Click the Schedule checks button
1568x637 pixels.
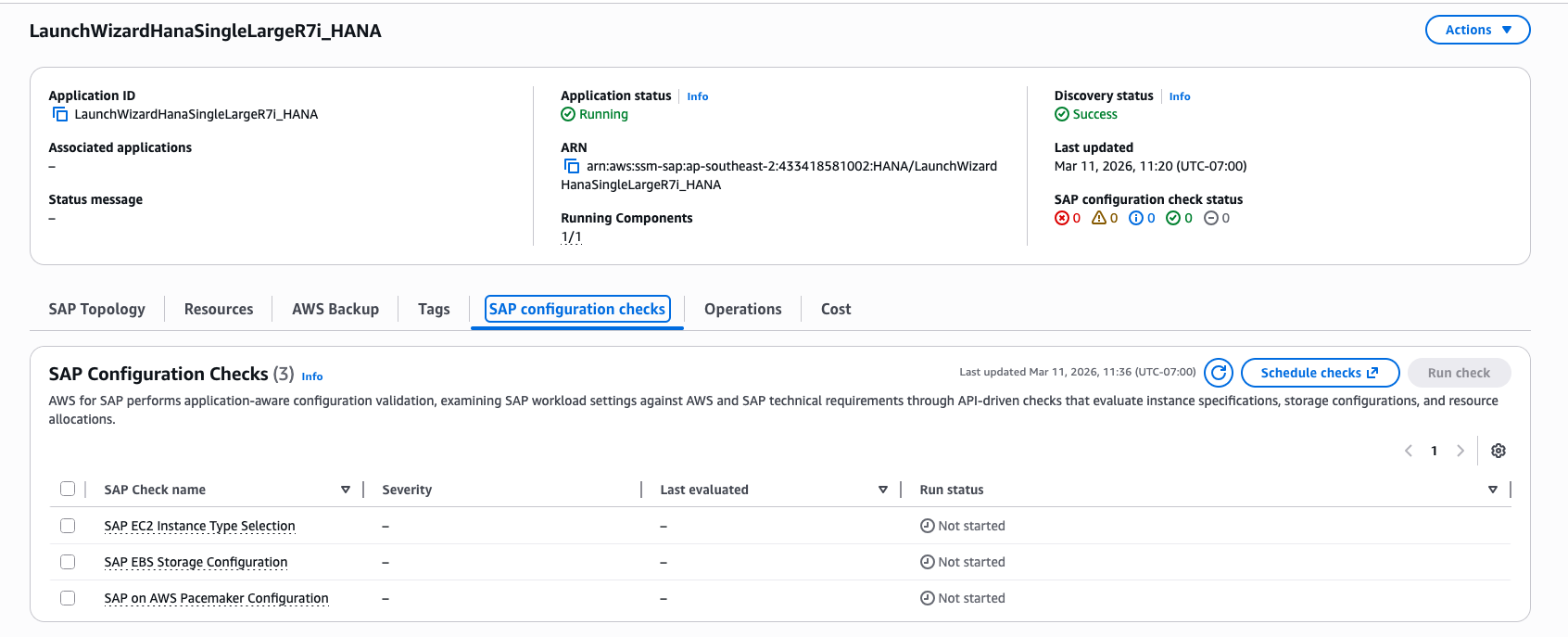click(1319, 373)
